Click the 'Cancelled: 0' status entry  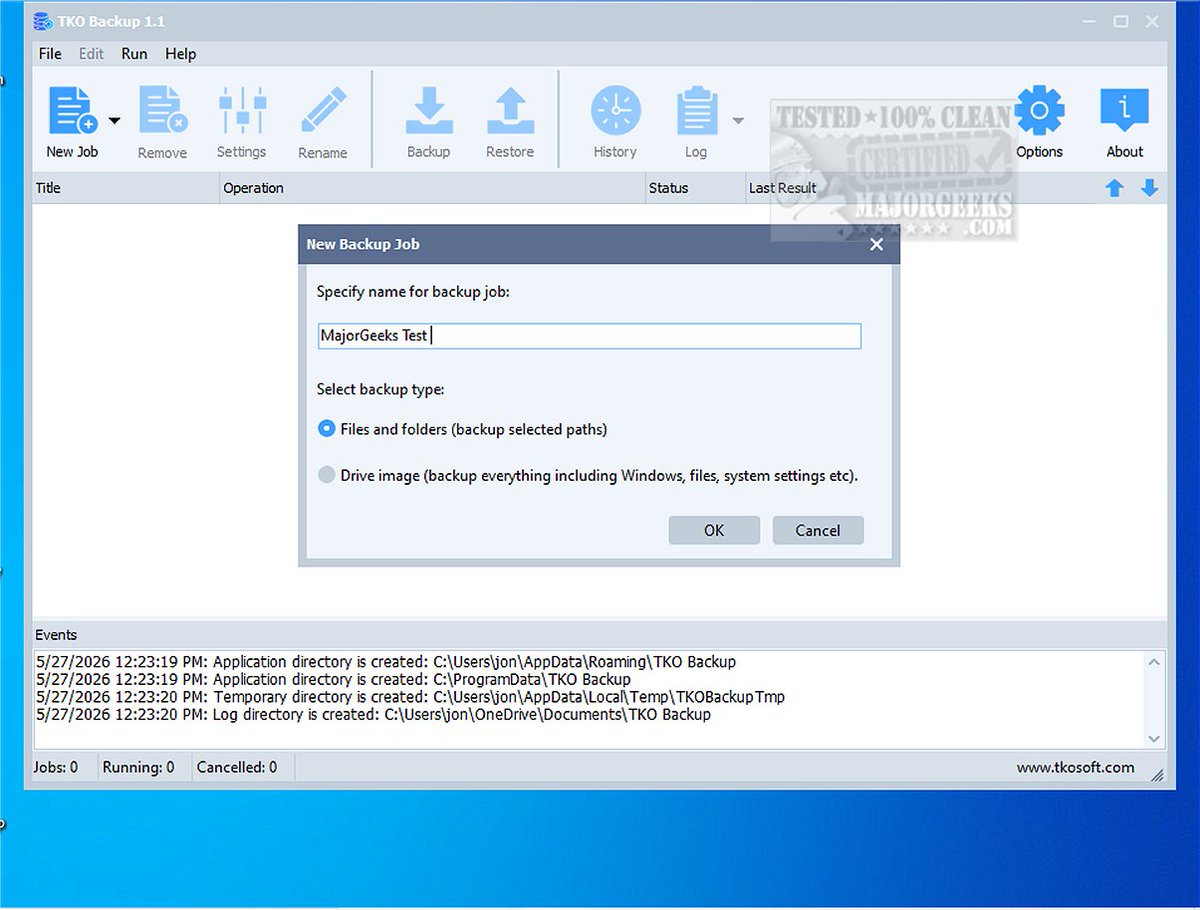coord(237,768)
